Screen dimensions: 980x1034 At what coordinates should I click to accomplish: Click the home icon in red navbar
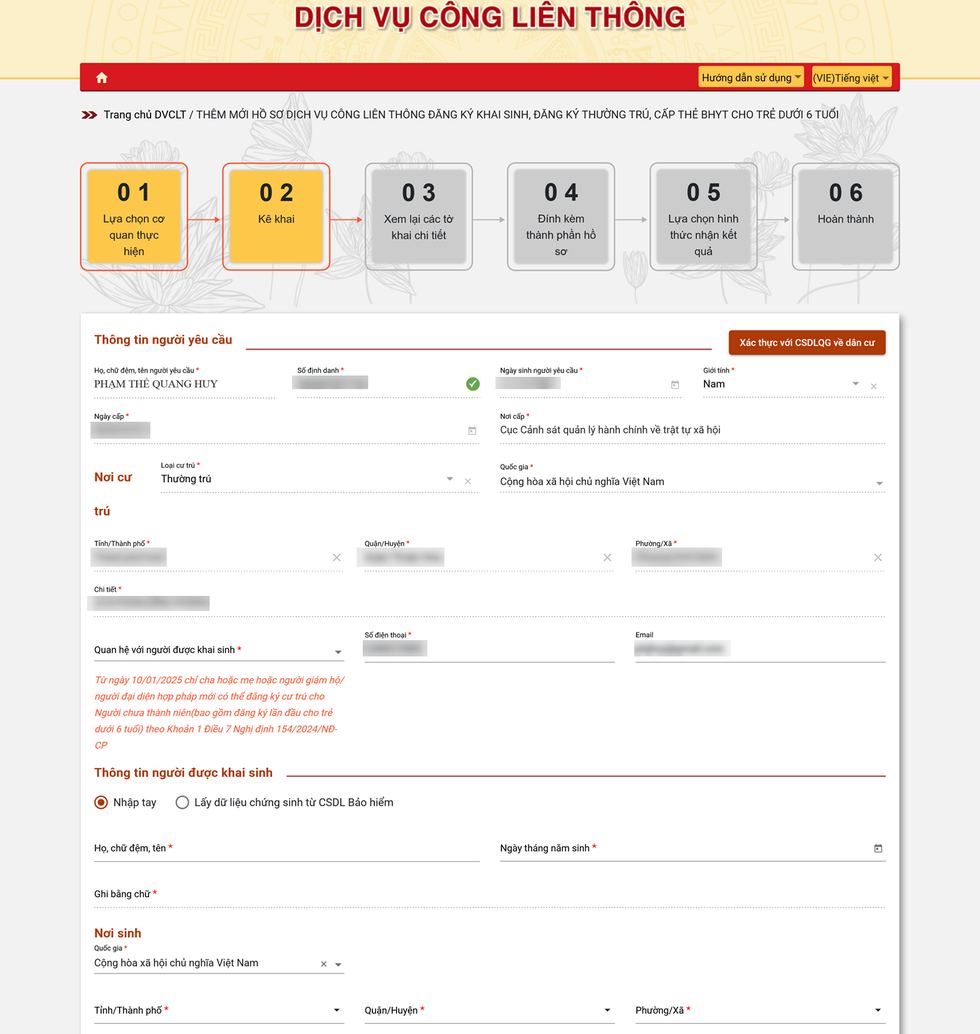[102, 78]
